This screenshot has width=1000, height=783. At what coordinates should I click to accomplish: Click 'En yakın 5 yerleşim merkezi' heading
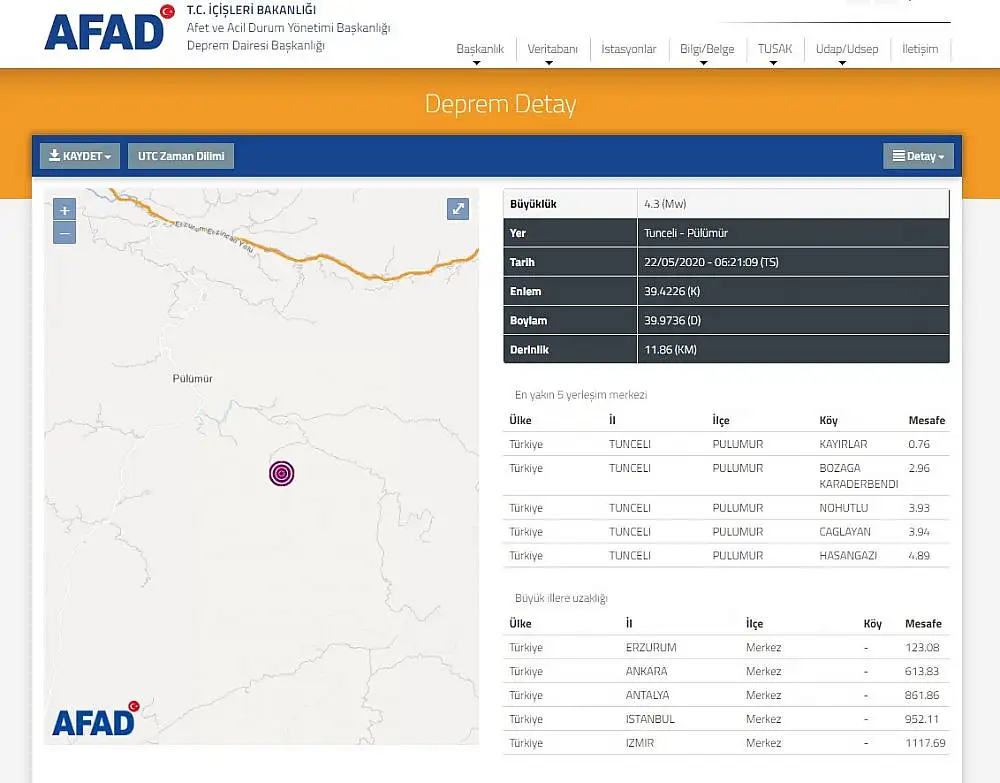tap(581, 395)
